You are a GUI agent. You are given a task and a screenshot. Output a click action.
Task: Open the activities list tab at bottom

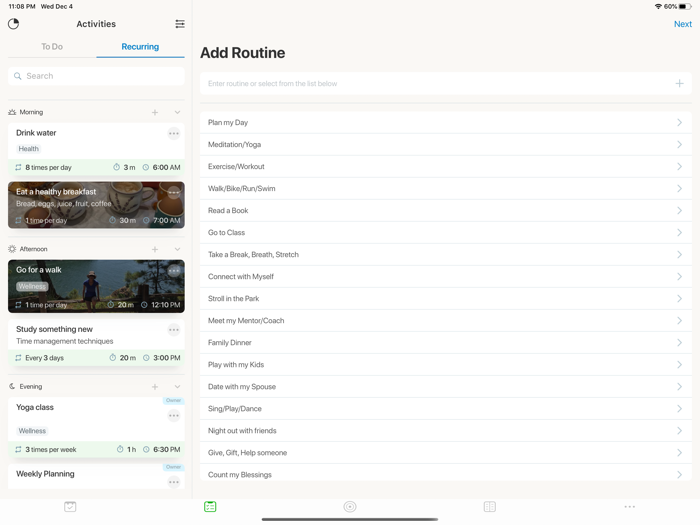click(x=210, y=507)
